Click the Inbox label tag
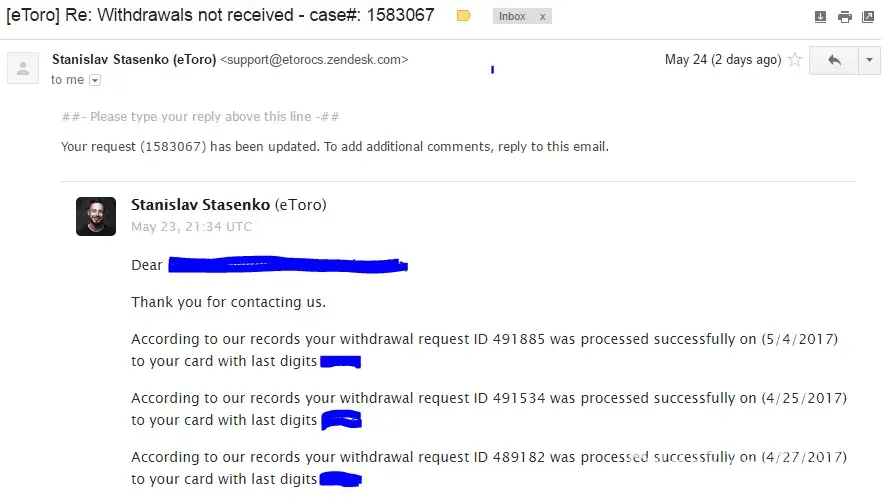Image resolution: width=890 pixels, height=500 pixels. tap(513, 17)
